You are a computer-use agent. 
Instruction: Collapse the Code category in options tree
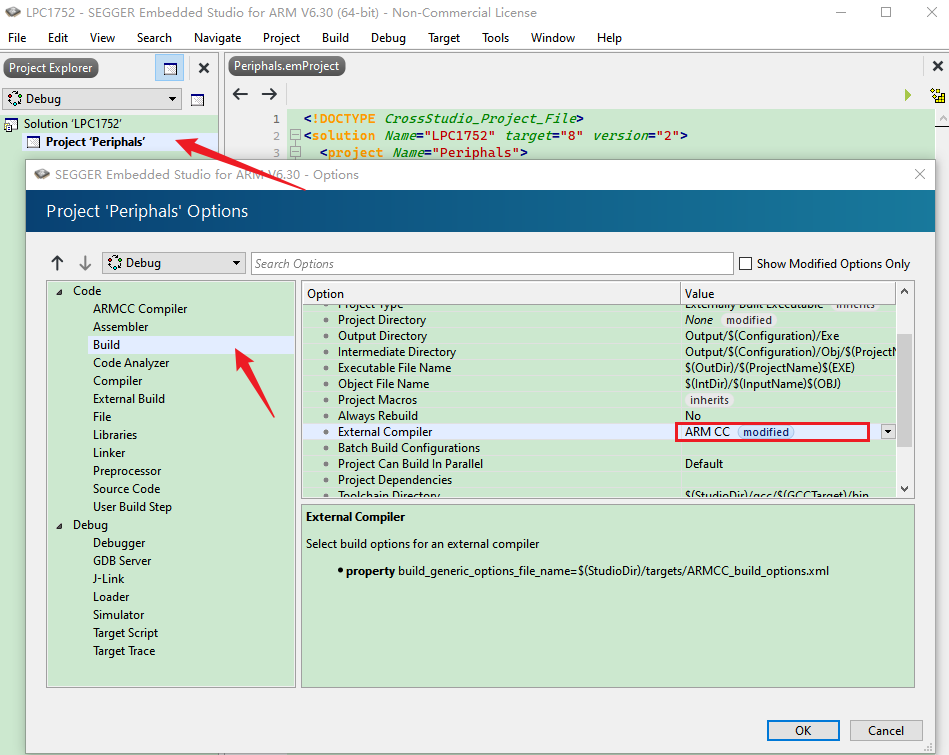pos(59,291)
